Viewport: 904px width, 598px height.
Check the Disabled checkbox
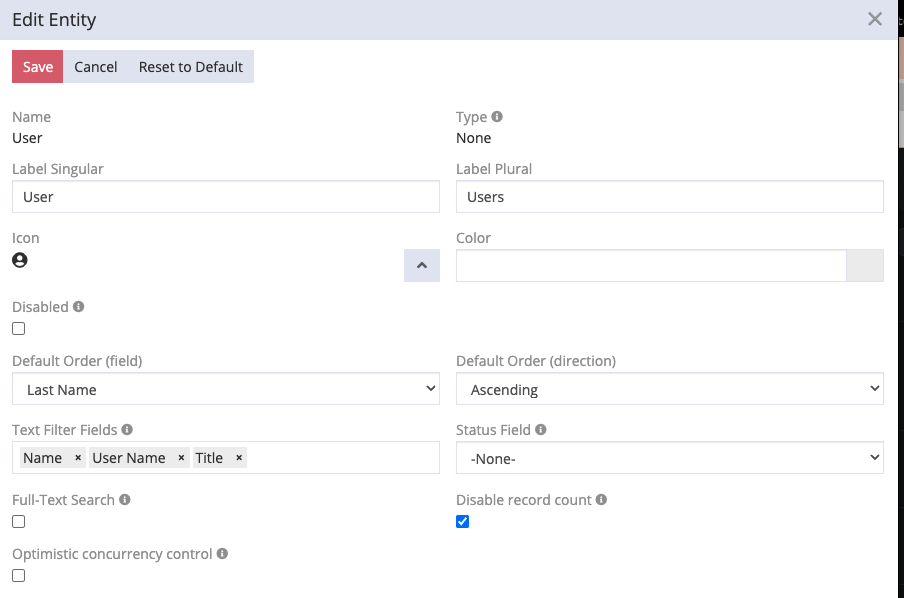(16, 328)
